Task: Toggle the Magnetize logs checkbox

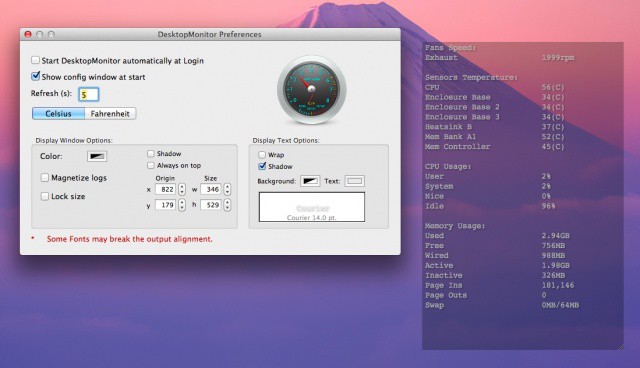Action: pyautogui.click(x=45, y=177)
